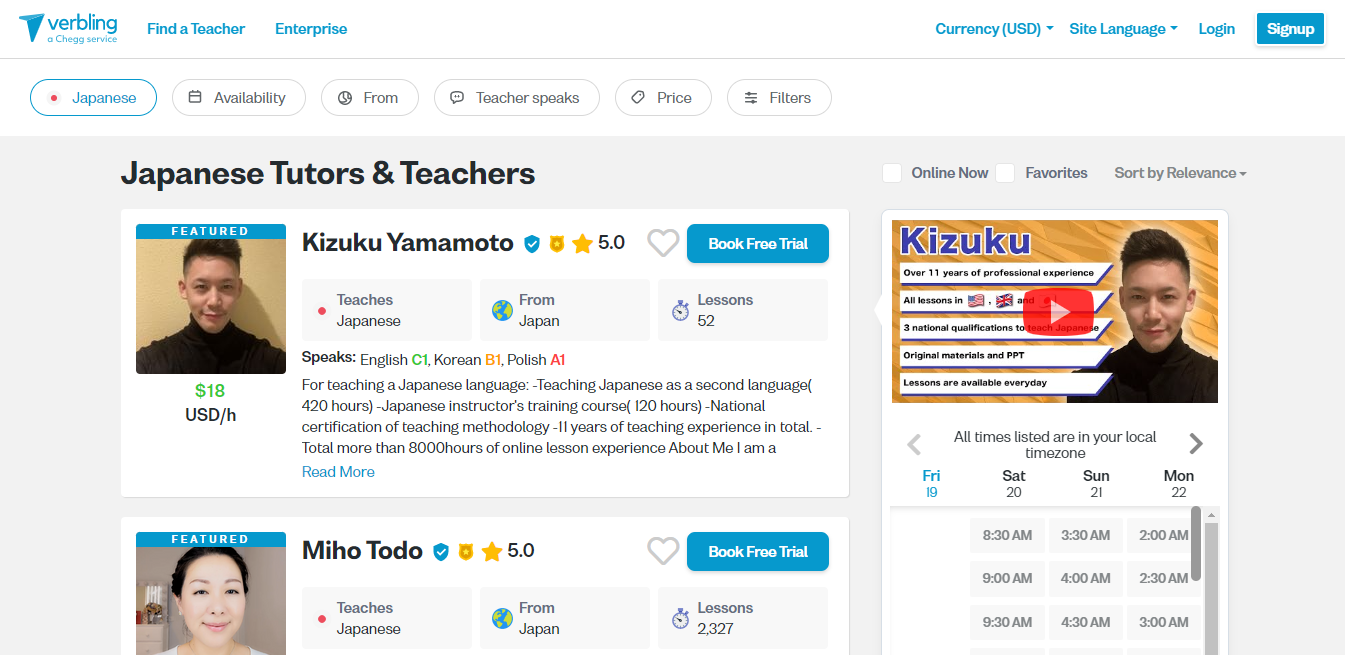Click Kizuku Yamamoto's verified badge icon
The width and height of the screenshot is (1345, 655).
point(532,243)
